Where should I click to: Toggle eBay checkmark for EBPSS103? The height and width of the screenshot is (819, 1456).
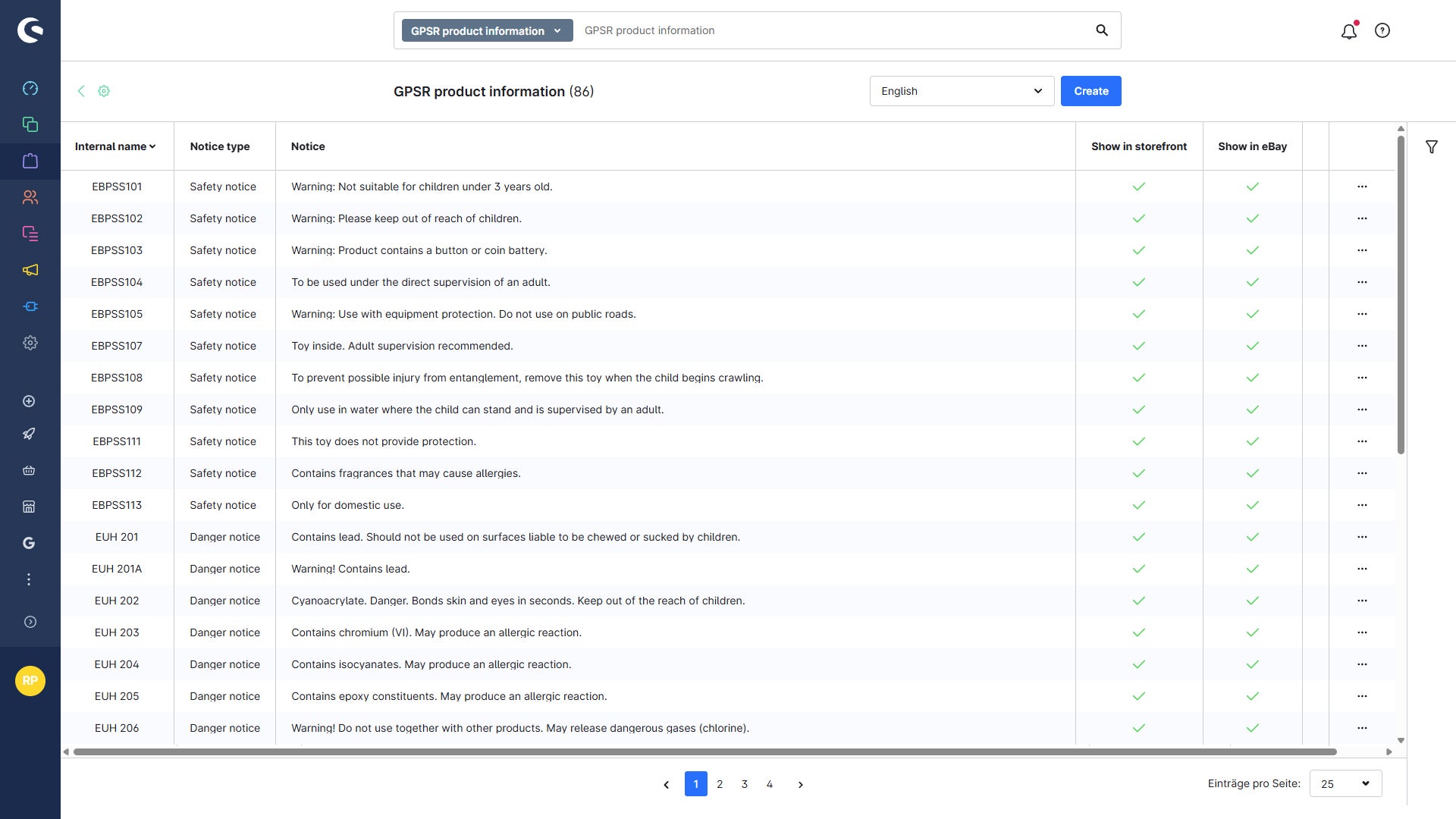(x=1253, y=250)
